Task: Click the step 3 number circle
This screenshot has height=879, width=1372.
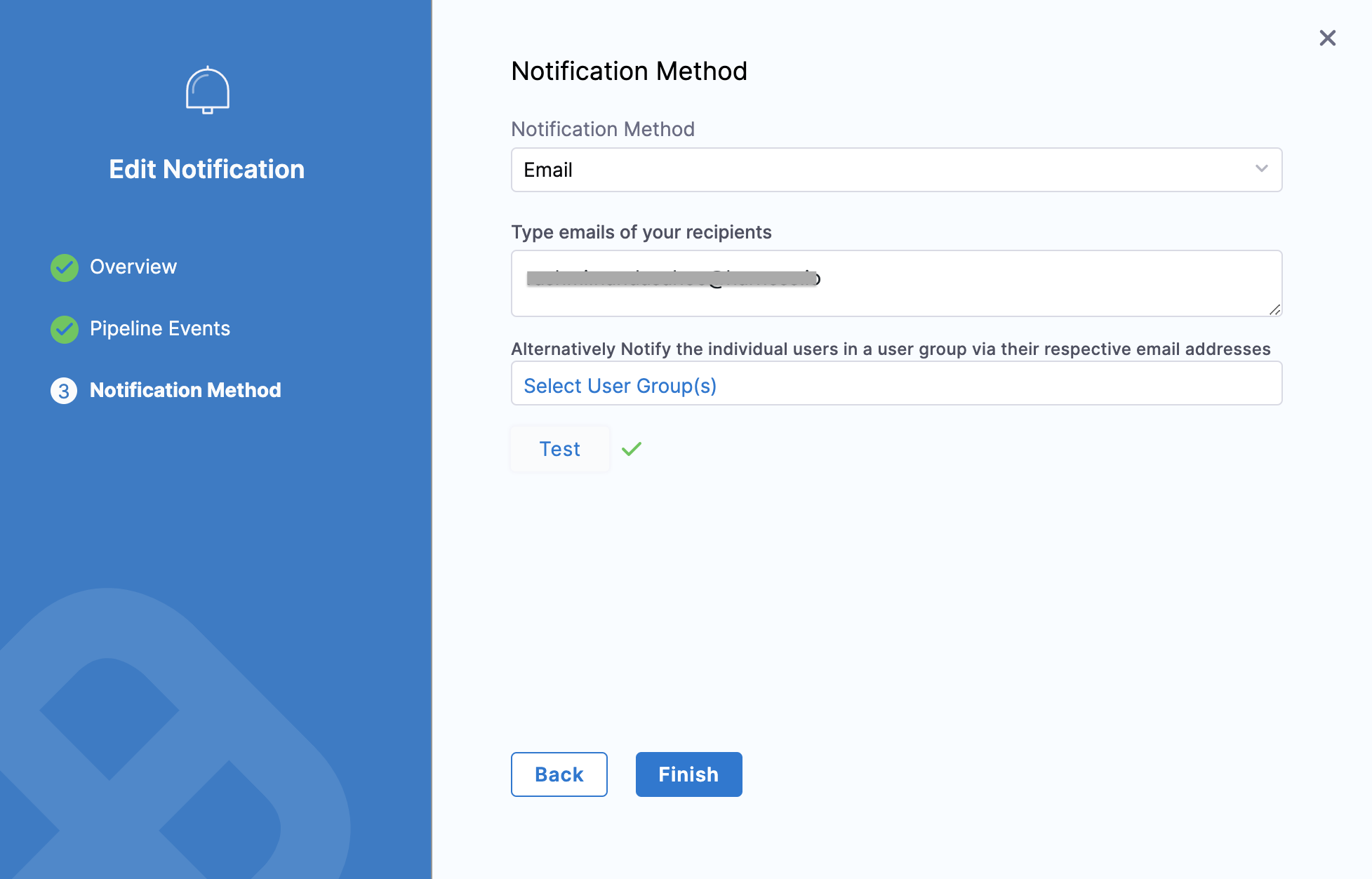Action: coord(64,391)
